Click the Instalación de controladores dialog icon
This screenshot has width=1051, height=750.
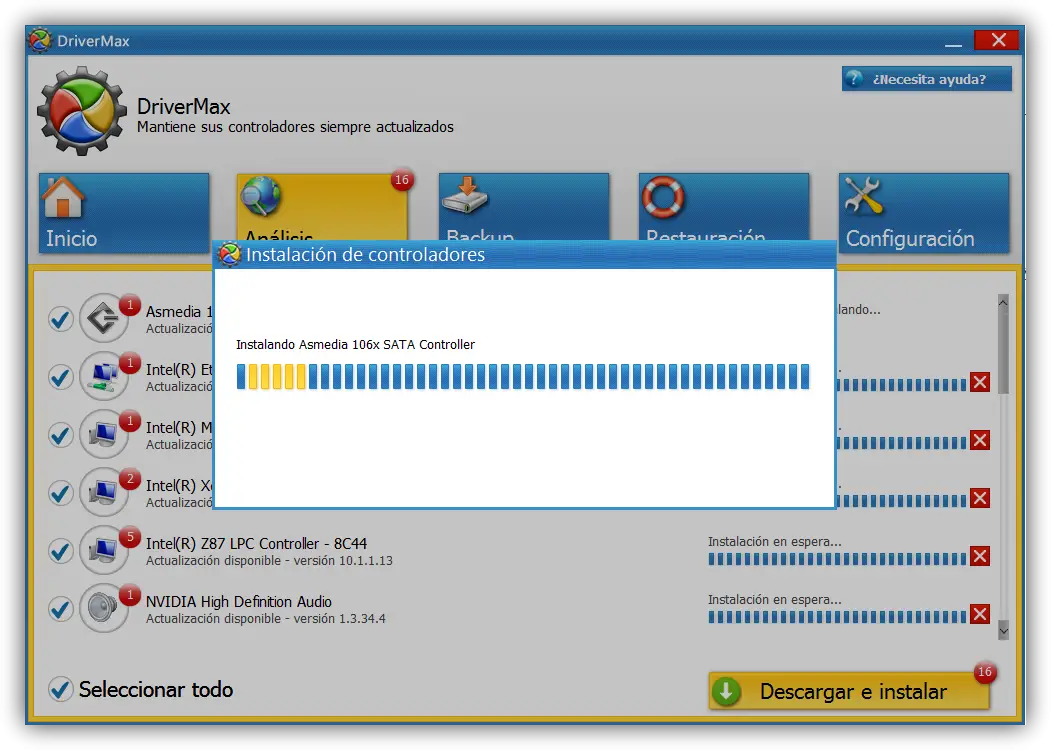[x=230, y=254]
